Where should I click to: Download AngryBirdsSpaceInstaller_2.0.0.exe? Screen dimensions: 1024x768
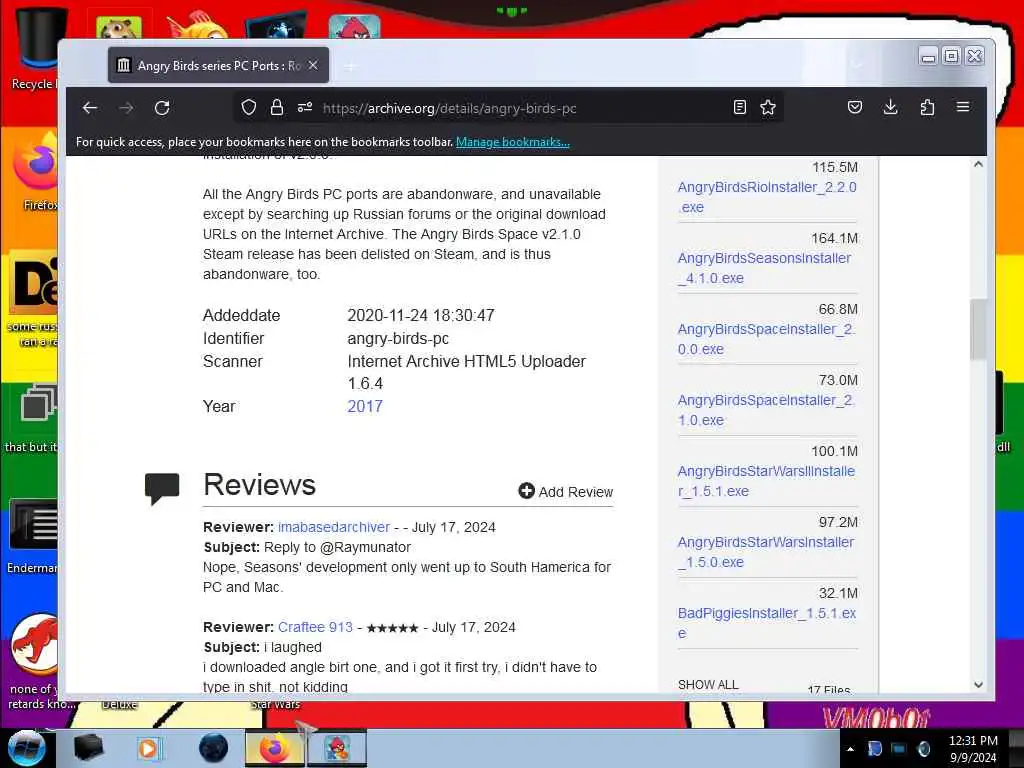coord(766,339)
